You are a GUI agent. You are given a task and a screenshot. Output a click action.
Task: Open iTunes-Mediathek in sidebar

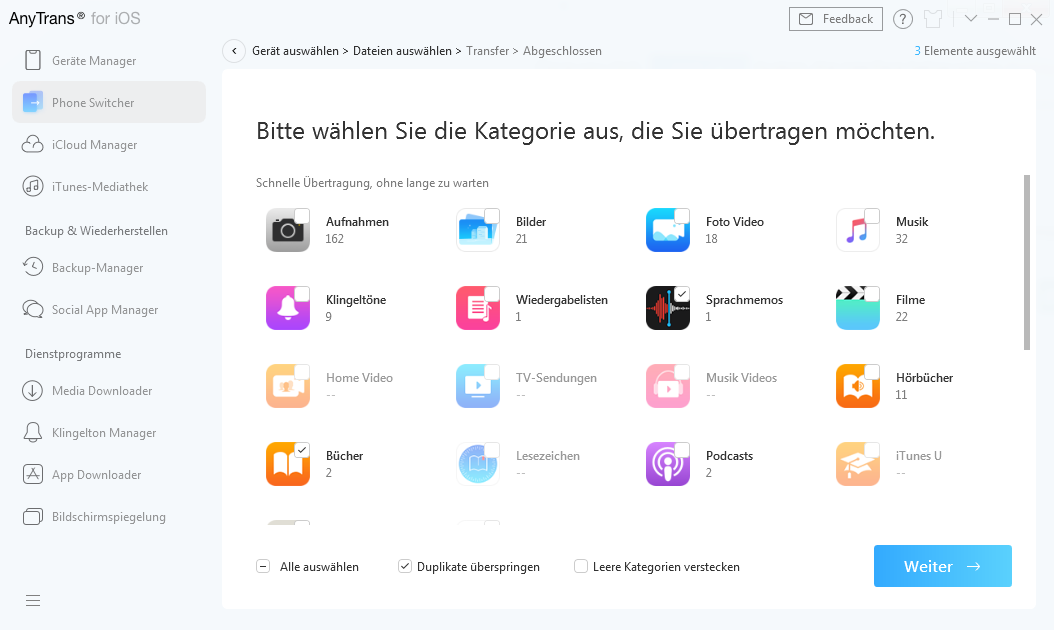click(x=109, y=186)
